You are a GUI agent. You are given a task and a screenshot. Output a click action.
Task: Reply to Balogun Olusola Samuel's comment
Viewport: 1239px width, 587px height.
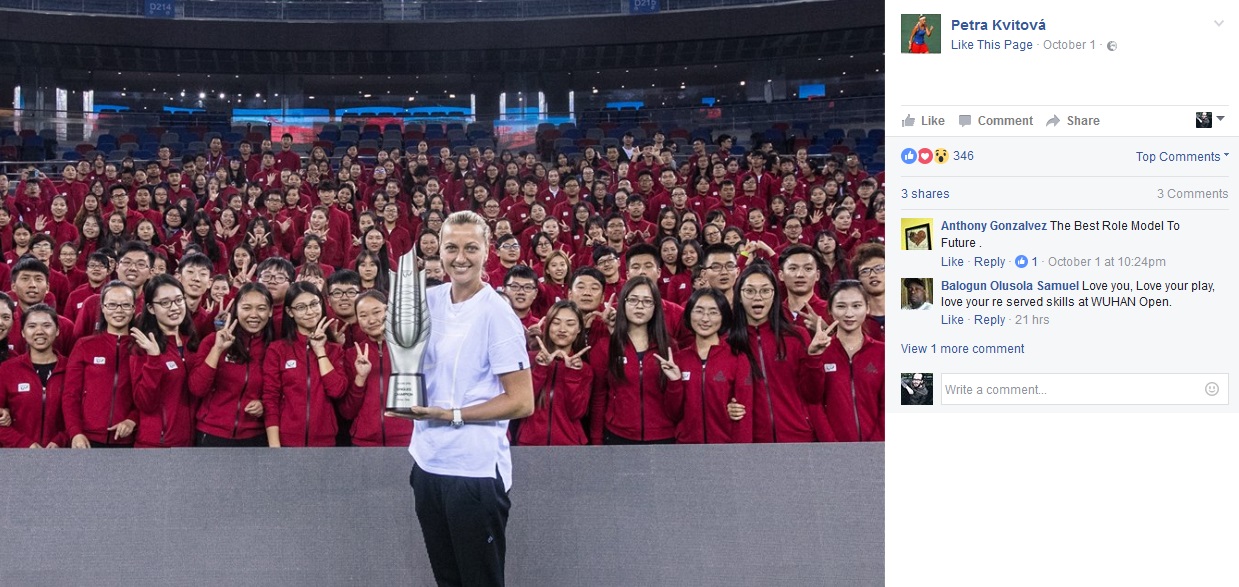pos(989,320)
